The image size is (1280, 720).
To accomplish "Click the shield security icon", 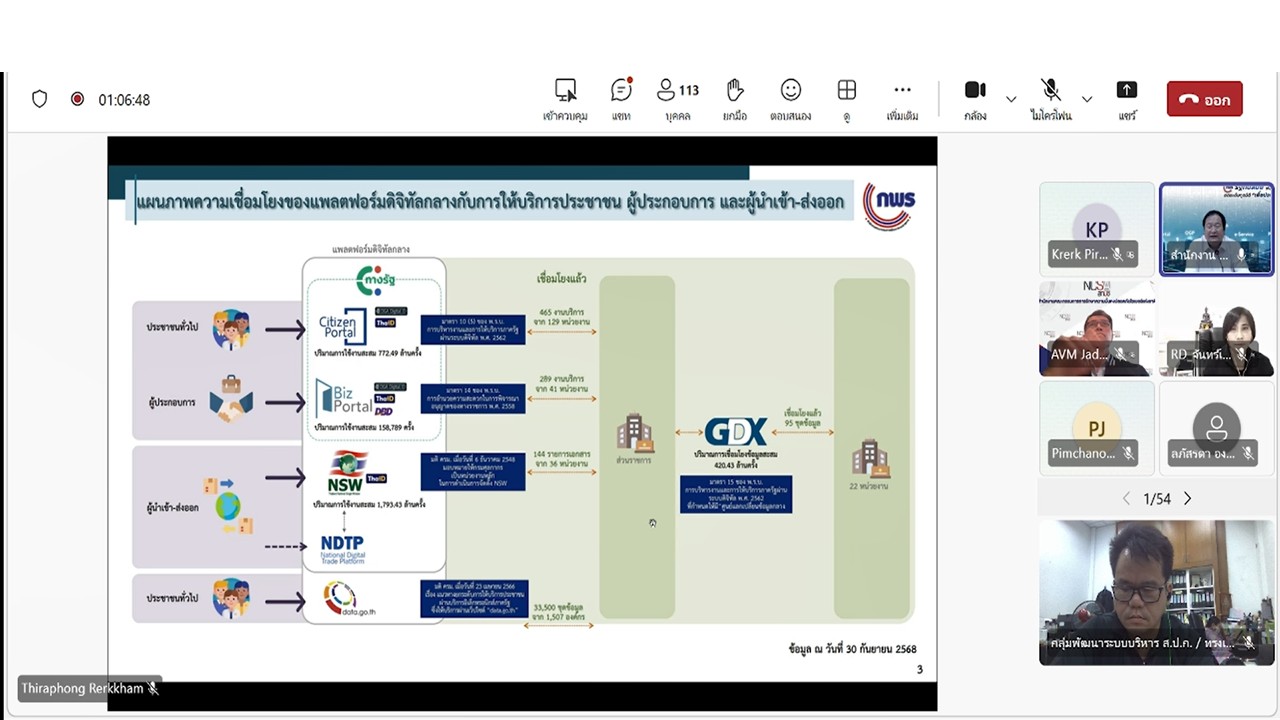I will pyautogui.click(x=40, y=99).
